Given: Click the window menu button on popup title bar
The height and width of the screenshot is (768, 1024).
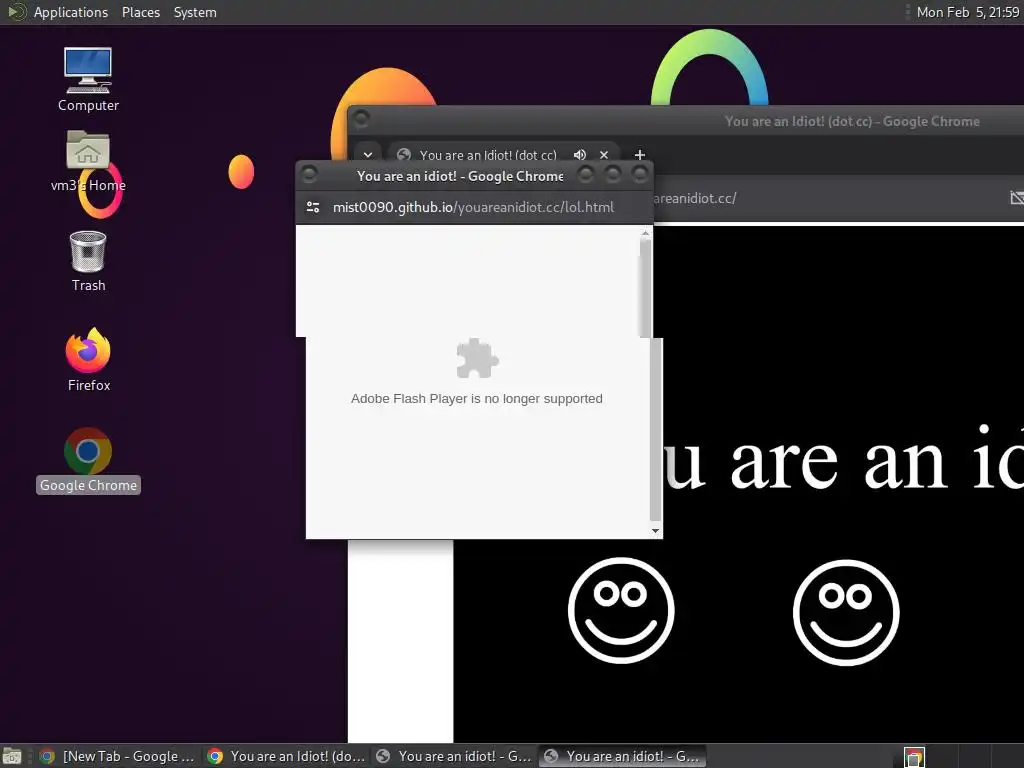Looking at the screenshot, I should pos(310,174).
